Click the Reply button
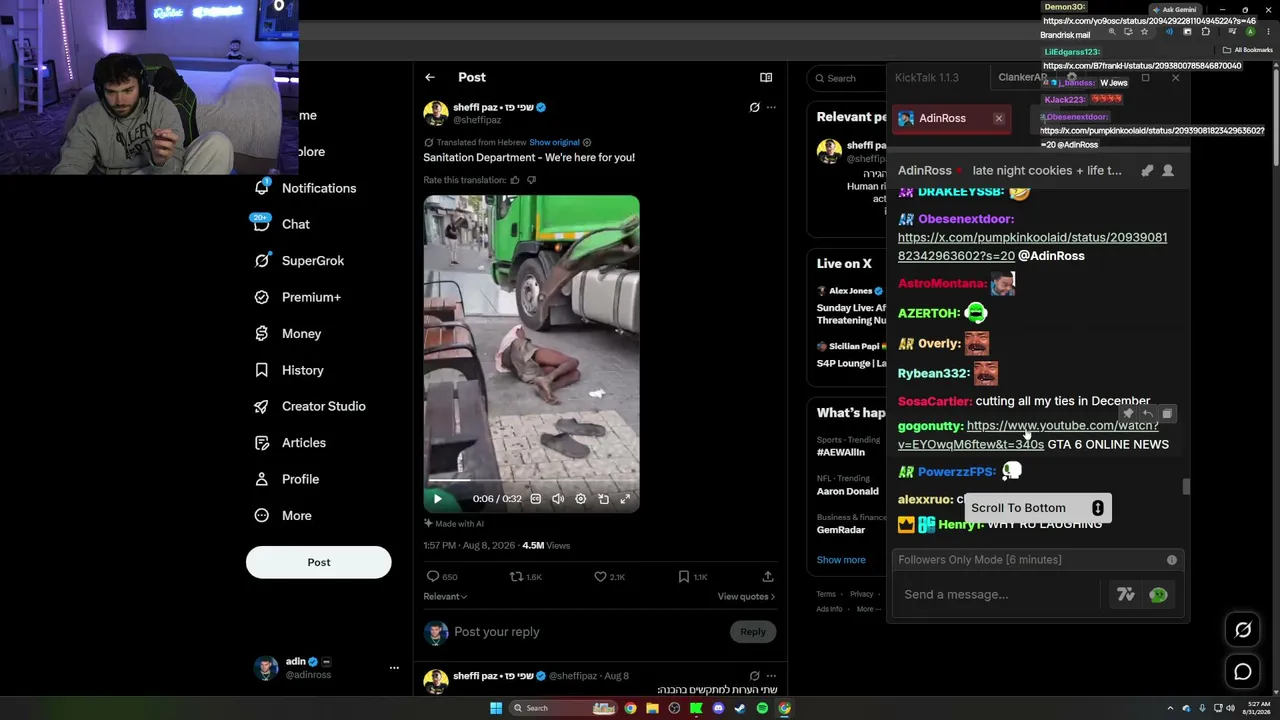 [753, 632]
